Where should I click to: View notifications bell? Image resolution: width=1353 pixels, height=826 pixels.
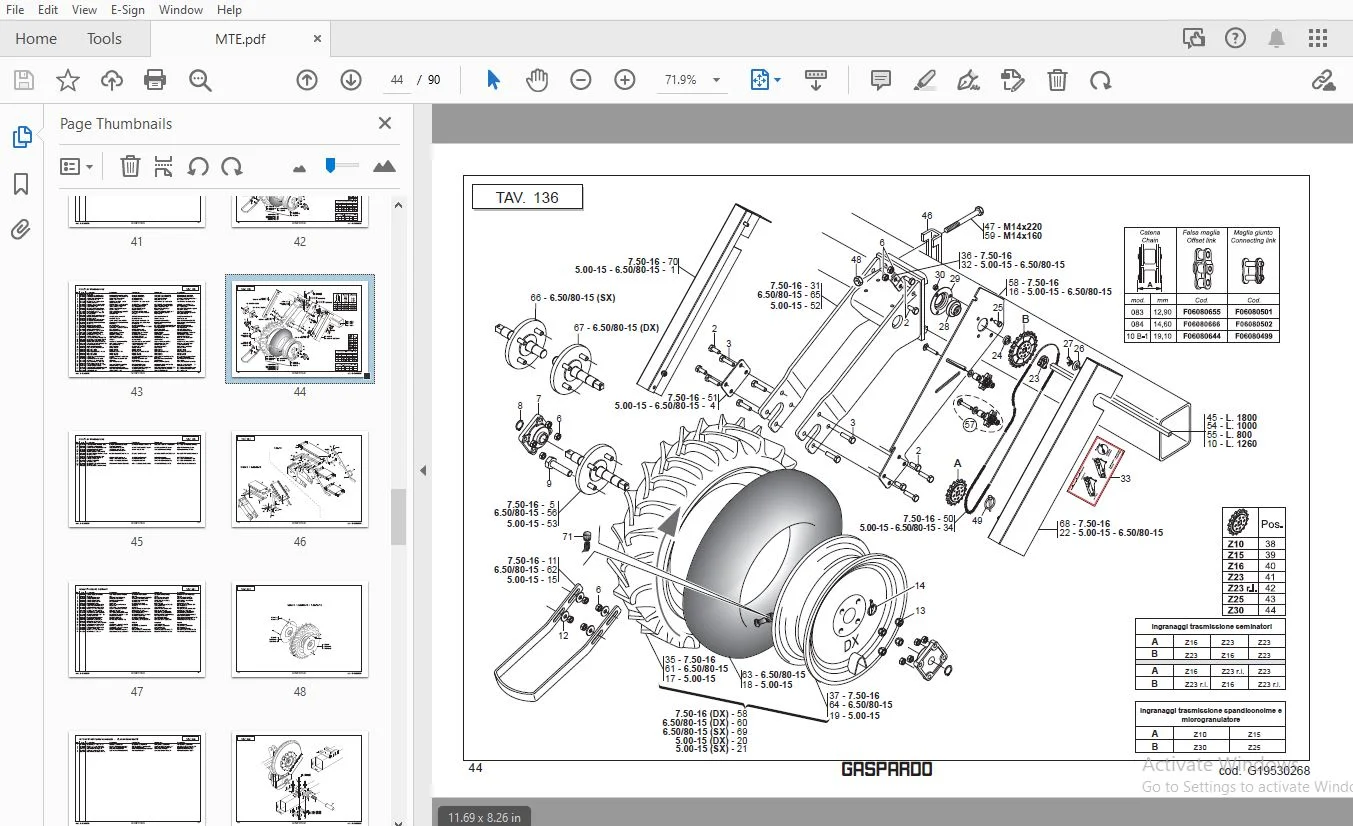tap(1277, 39)
